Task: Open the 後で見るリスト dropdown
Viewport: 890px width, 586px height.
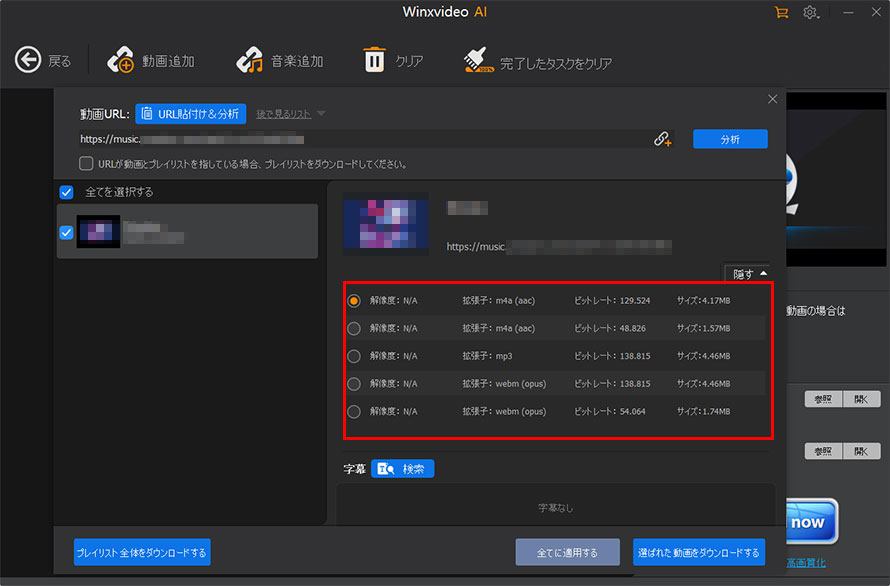Action: [x=290, y=114]
